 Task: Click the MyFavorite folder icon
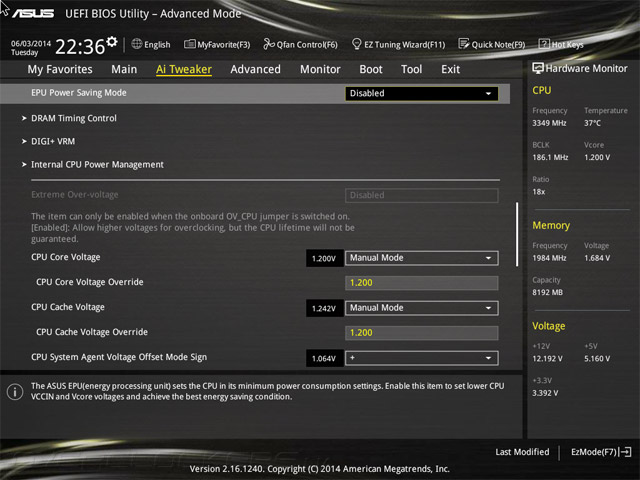click(190, 44)
